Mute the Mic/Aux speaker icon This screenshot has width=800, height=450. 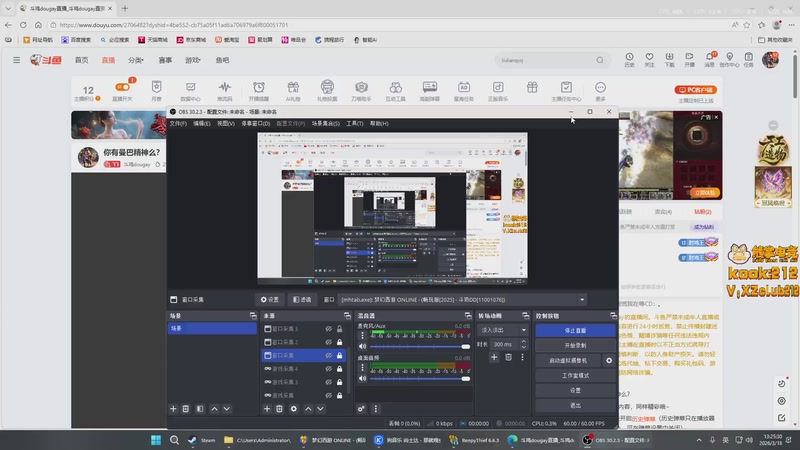[x=363, y=346]
